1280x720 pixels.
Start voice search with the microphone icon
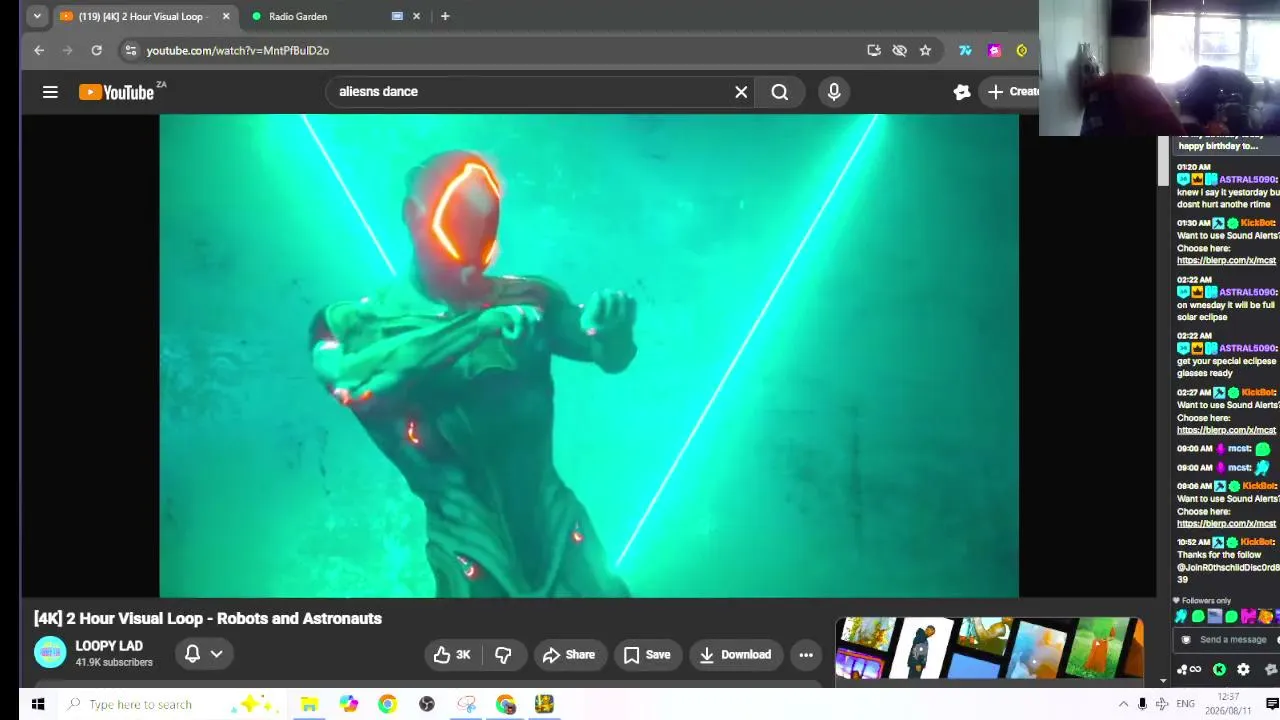[834, 92]
